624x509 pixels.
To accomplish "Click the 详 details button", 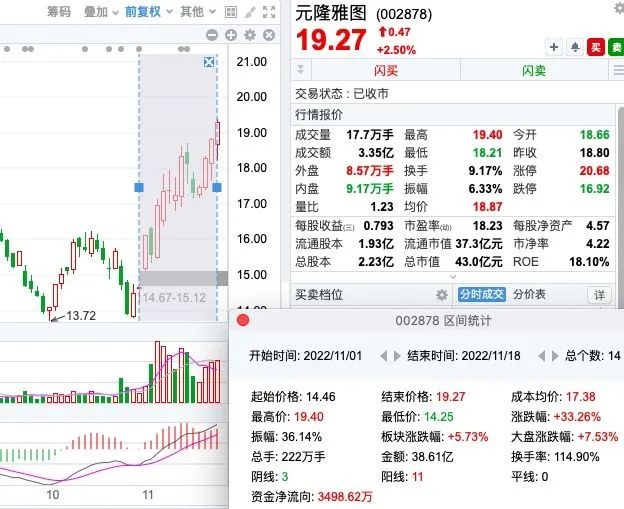I will click(599, 295).
